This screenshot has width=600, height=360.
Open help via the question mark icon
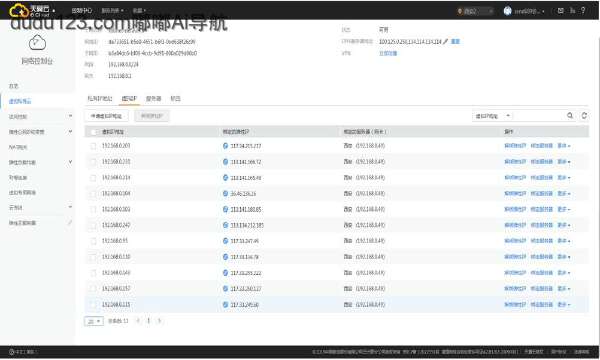point(583,11)
